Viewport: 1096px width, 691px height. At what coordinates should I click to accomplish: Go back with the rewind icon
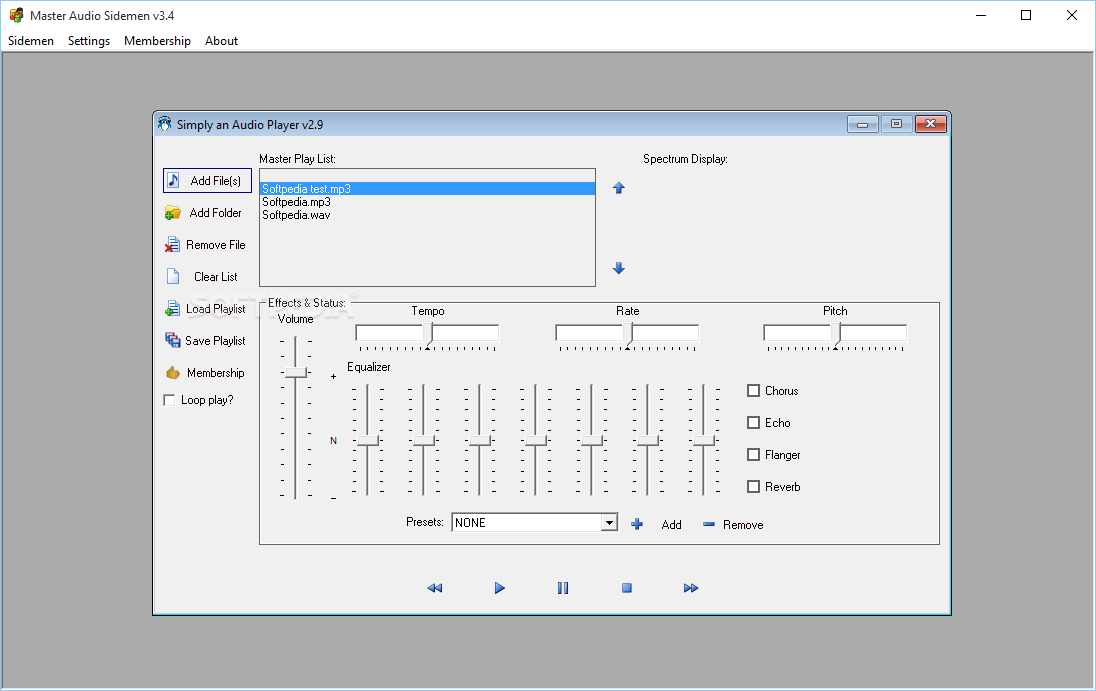click(435, 588)
